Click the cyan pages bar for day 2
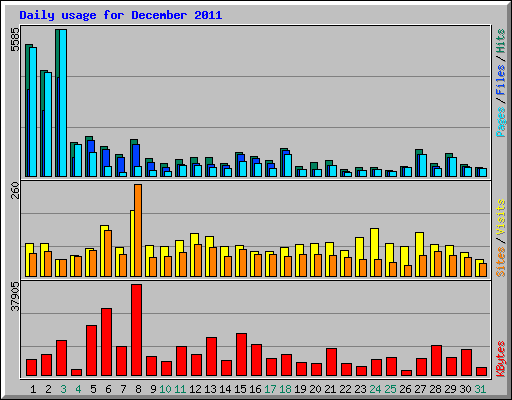Image resolution: width=512 pixels, height=400 pixels. pyautogui.click(x=48, y=125)
